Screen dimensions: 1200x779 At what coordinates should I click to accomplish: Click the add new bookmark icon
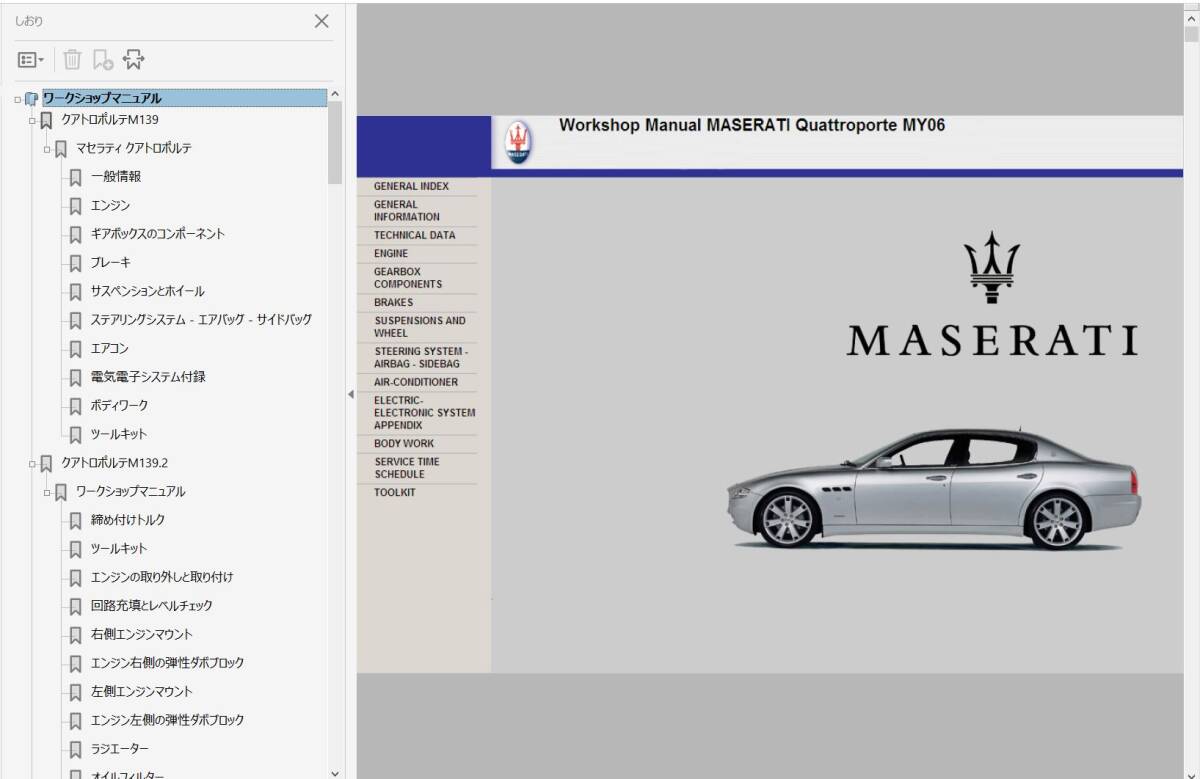[x=102, y=60]
